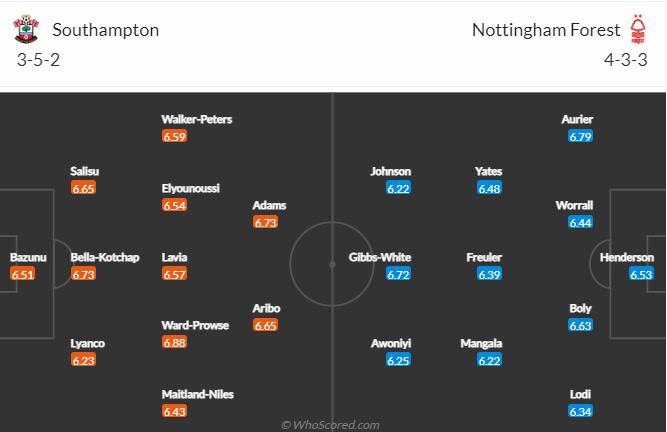Click the Awoniyi player label
This screenshot has width=667, height=432.
coord(391,343)
